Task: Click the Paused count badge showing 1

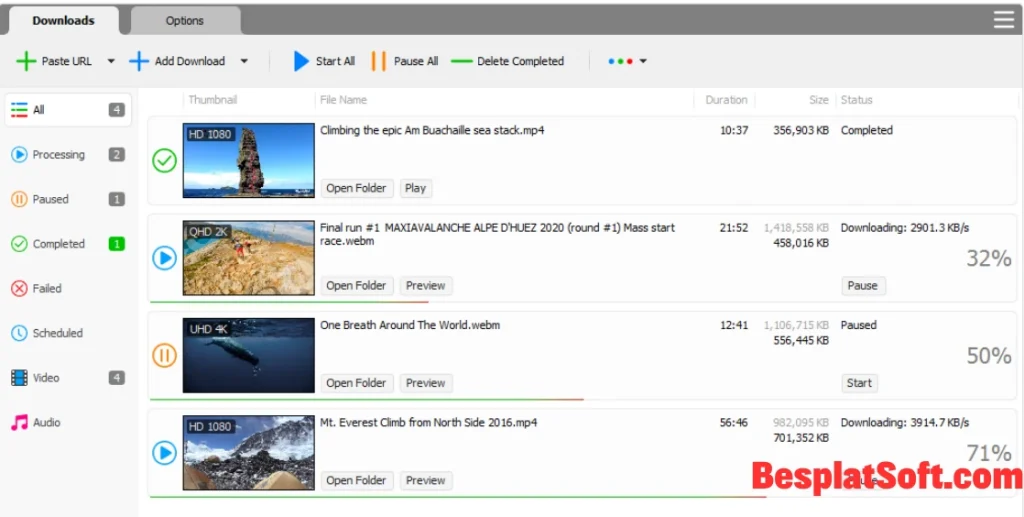Action: [x=116, y=199]
